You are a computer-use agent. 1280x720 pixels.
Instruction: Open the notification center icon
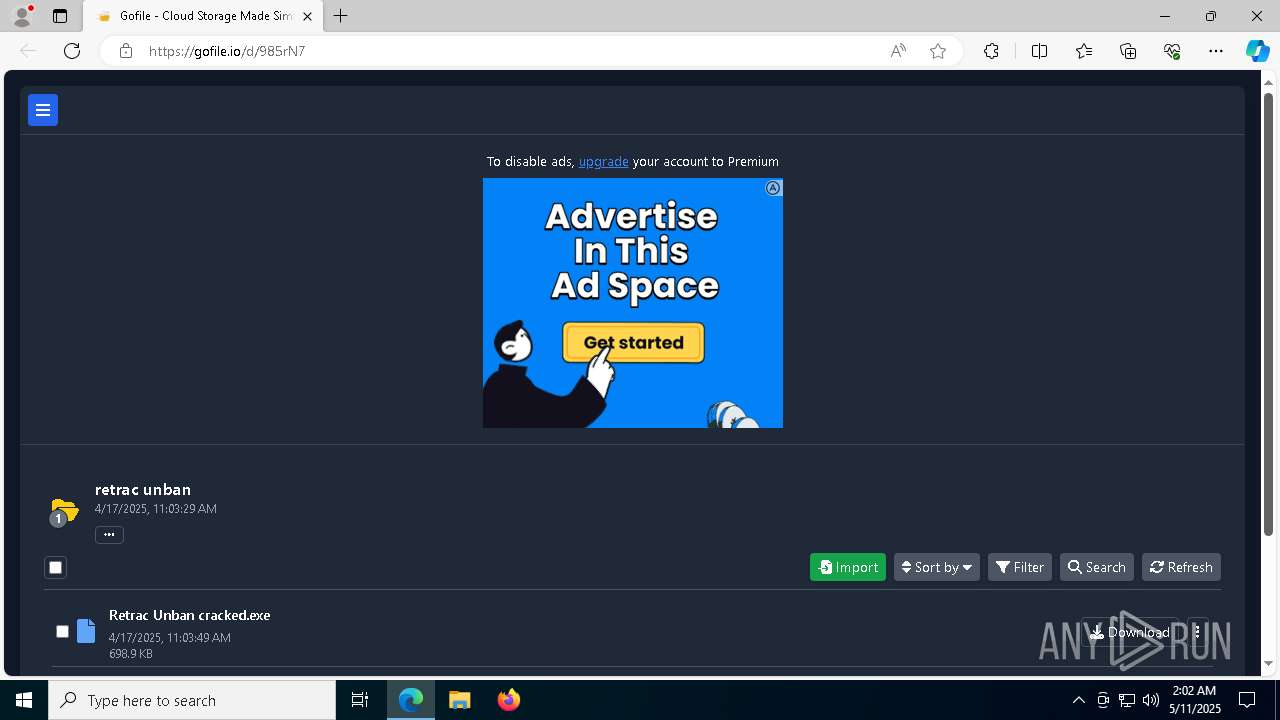click(x=1247, y=700)
